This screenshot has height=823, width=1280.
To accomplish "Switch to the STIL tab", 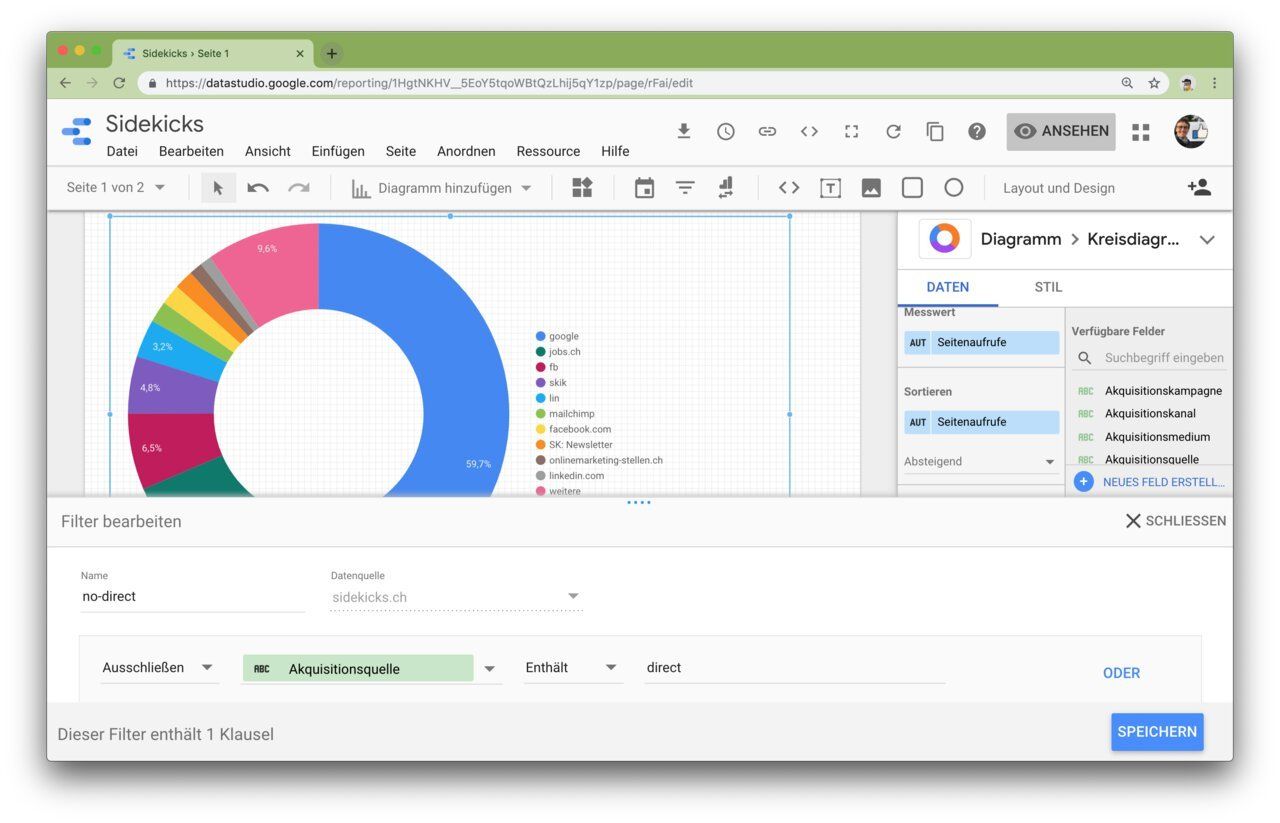I will (x=1048, y=287).
